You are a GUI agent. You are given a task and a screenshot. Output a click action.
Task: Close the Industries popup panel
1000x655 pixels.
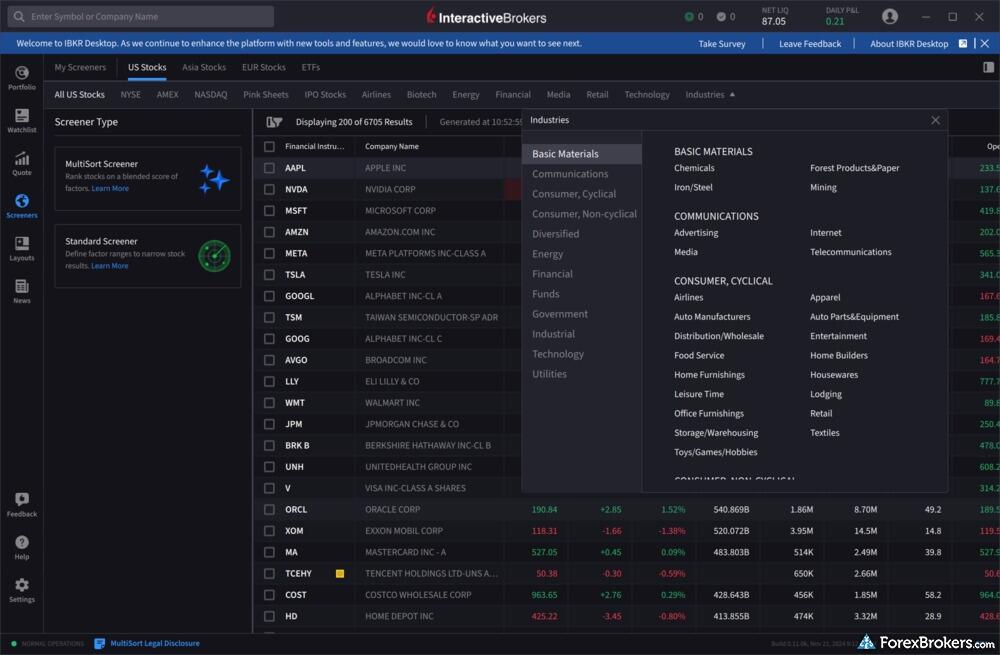click(x=935, y=120)
